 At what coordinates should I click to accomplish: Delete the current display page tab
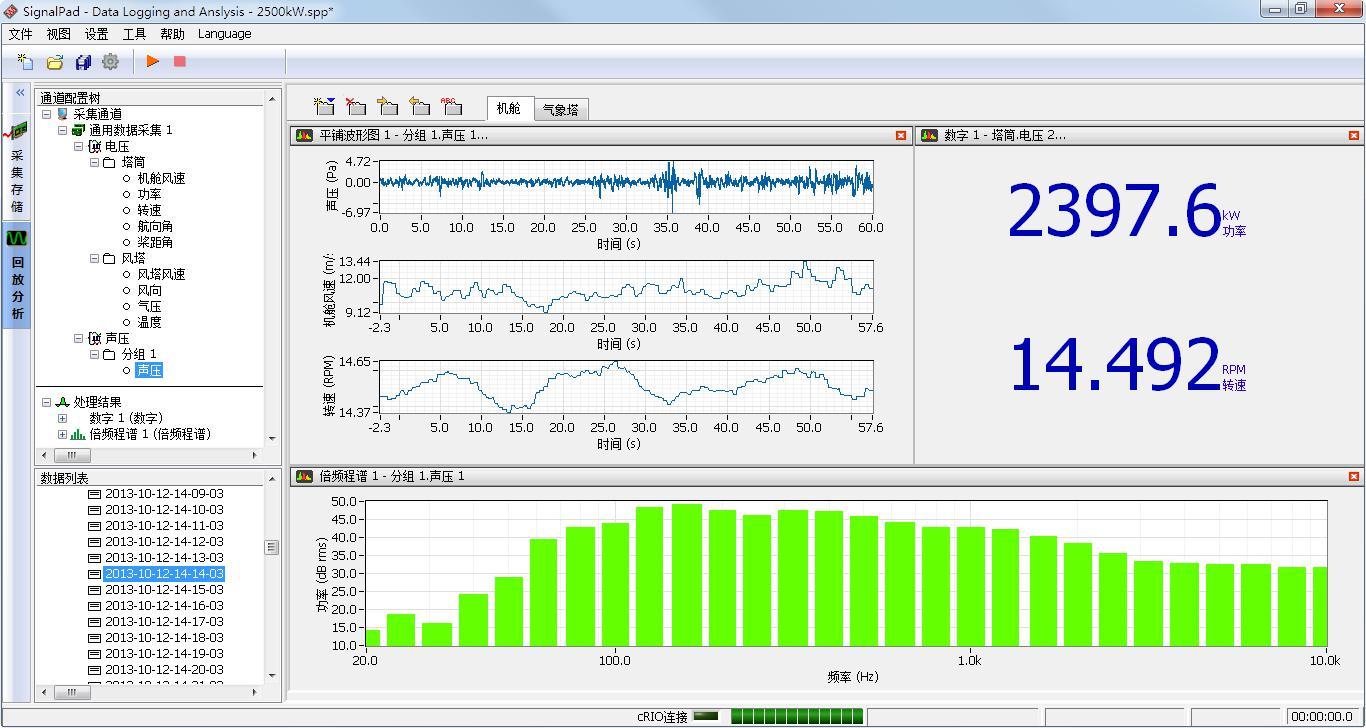tap(355, 106)
